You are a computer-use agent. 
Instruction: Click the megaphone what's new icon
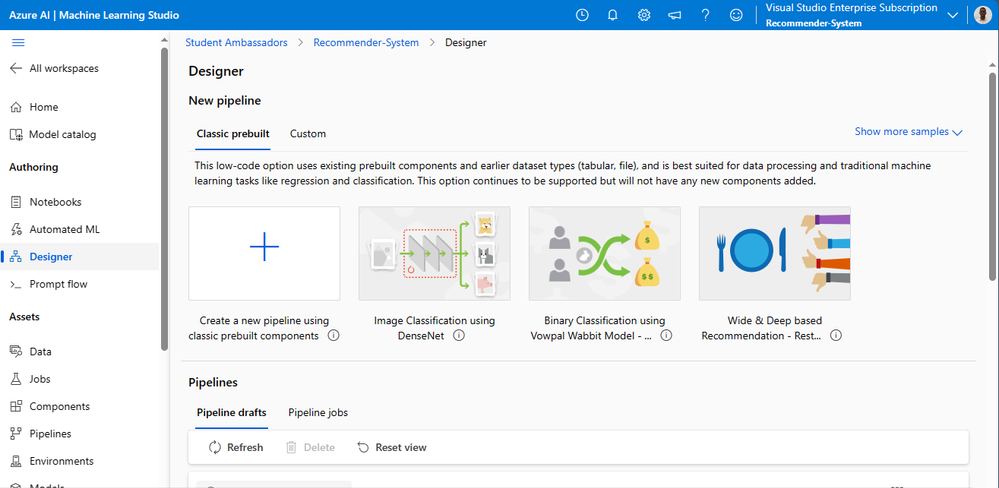point(675,15)
